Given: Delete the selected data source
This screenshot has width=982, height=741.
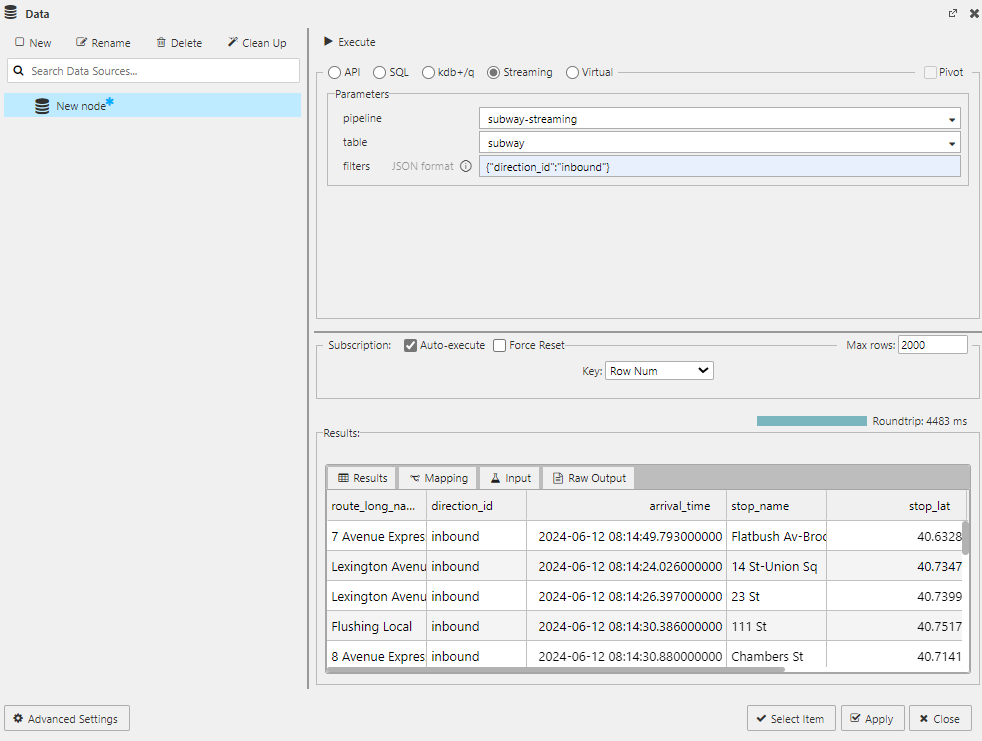Looking at the screenshot, I should click(179, 42).
